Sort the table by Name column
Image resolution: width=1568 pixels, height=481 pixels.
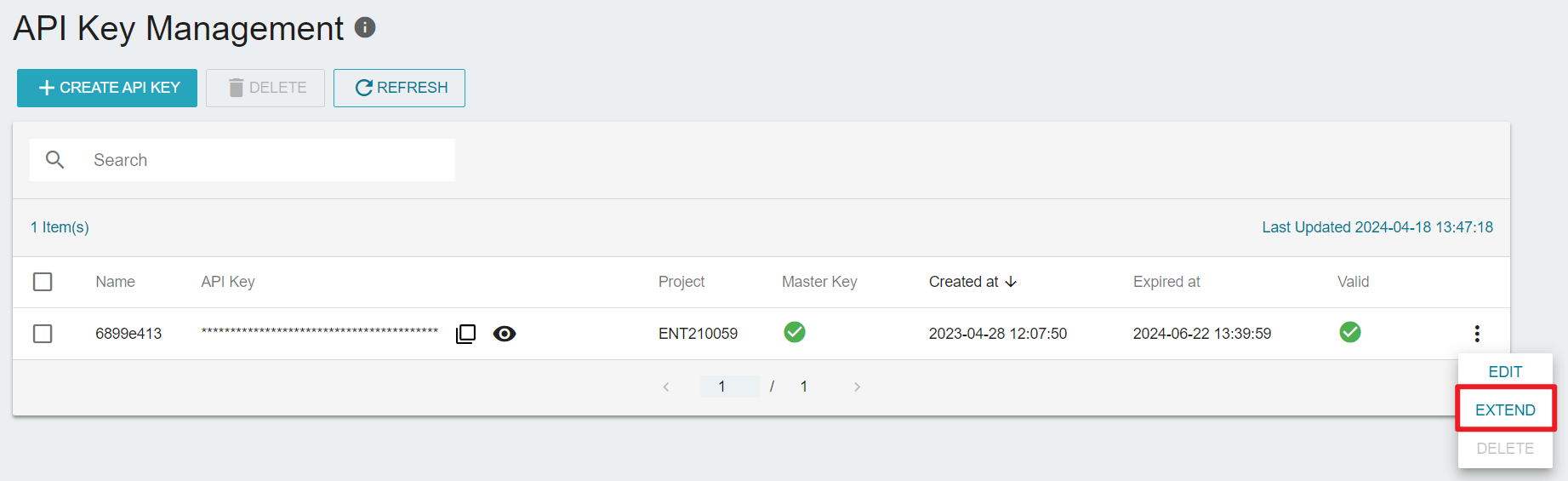pyautogui.click(x=115, y=282)
